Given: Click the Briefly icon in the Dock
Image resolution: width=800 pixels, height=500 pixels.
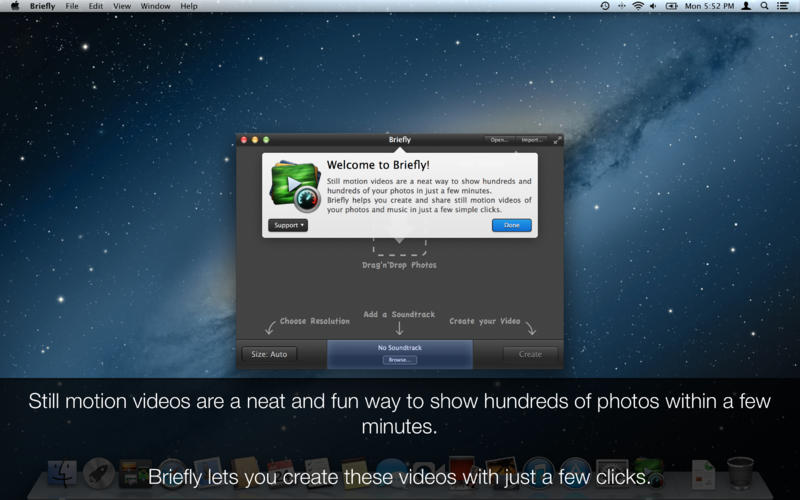Looking at the screenshot, I should [648, 473].
